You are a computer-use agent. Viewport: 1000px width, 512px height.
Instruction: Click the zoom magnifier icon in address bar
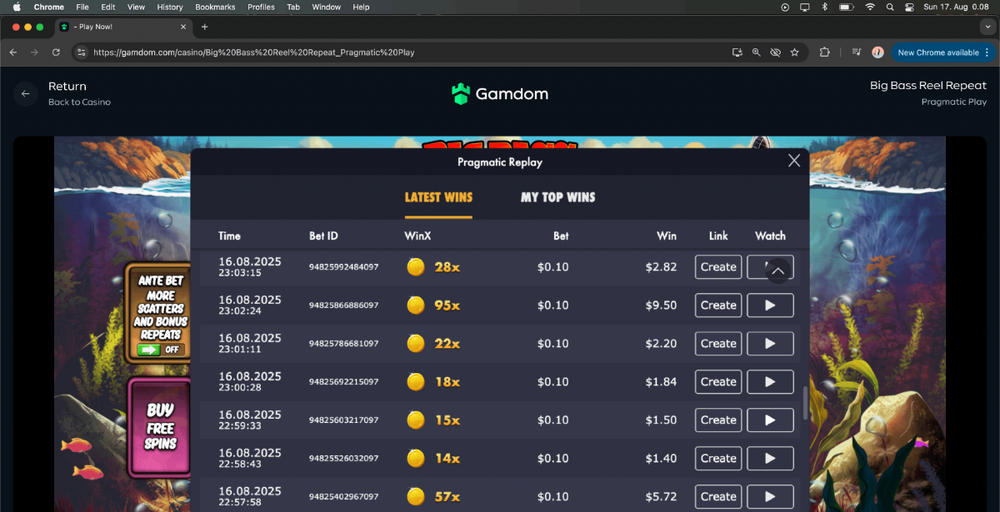(x=756, y=52)
